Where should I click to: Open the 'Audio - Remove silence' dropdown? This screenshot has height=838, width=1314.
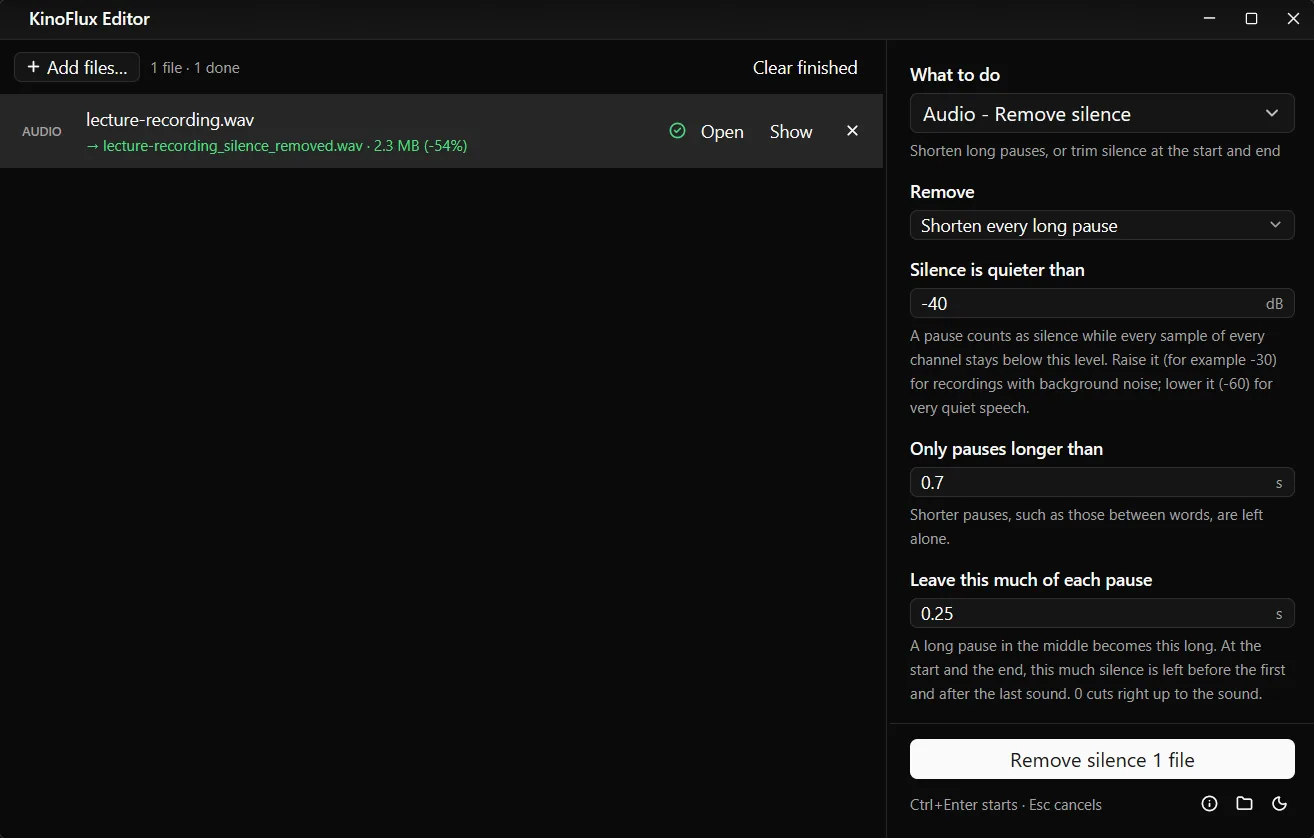1102,114
